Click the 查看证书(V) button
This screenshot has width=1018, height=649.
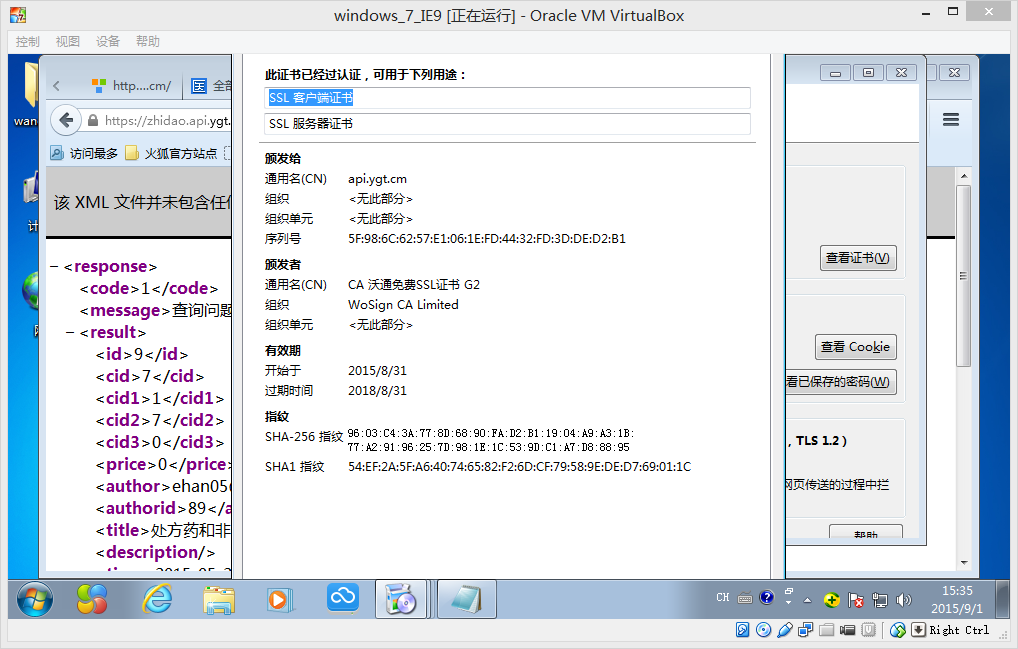858,258
